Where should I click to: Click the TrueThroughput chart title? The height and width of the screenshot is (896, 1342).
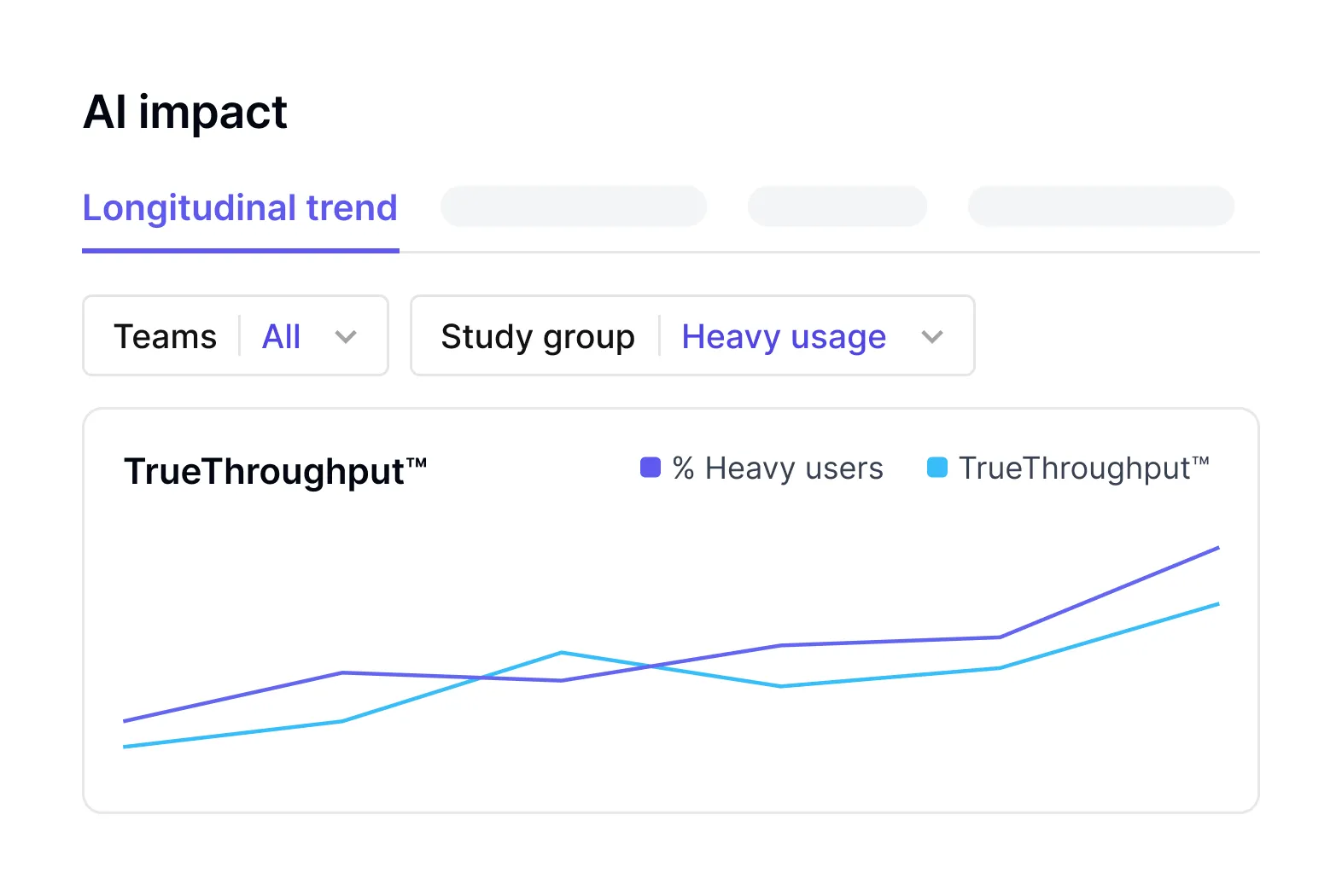276,472
